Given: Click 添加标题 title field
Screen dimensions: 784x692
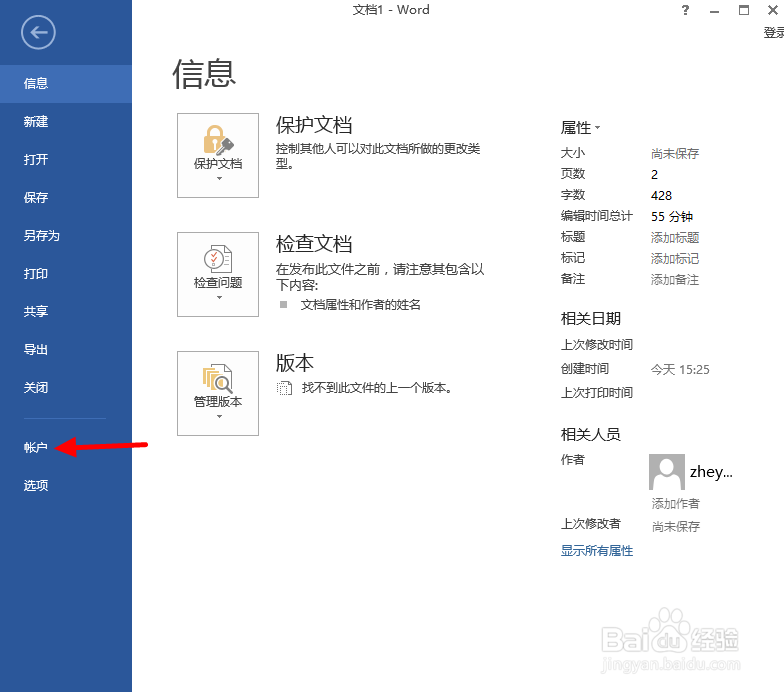Looking at the screenshot, I should point(674,238).
